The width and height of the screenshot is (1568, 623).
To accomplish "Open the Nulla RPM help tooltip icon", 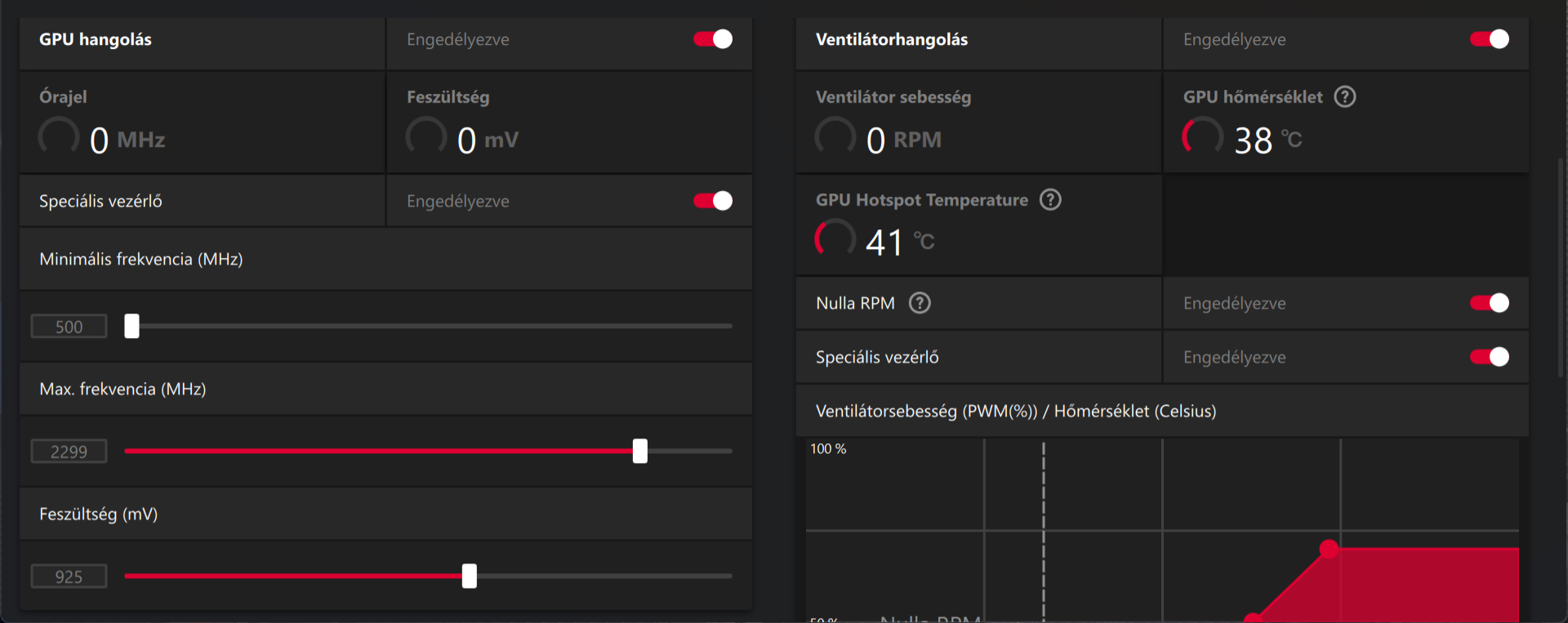I will pyautogui.click(x=920, y=304).
